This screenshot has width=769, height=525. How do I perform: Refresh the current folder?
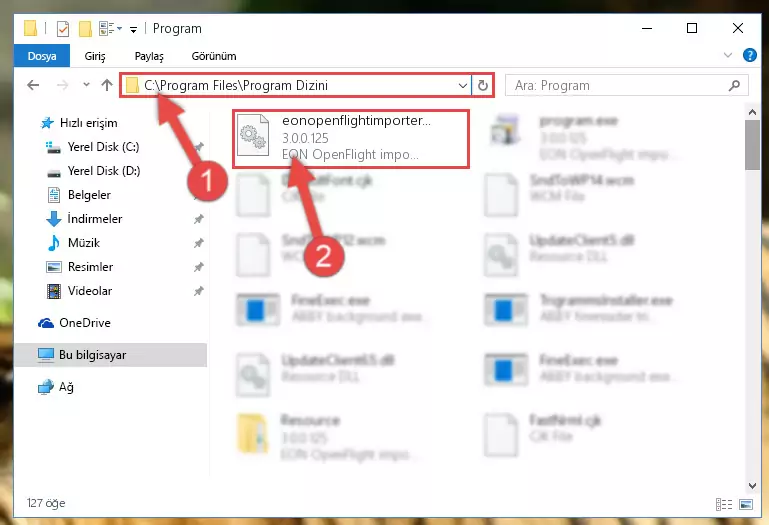483,85
